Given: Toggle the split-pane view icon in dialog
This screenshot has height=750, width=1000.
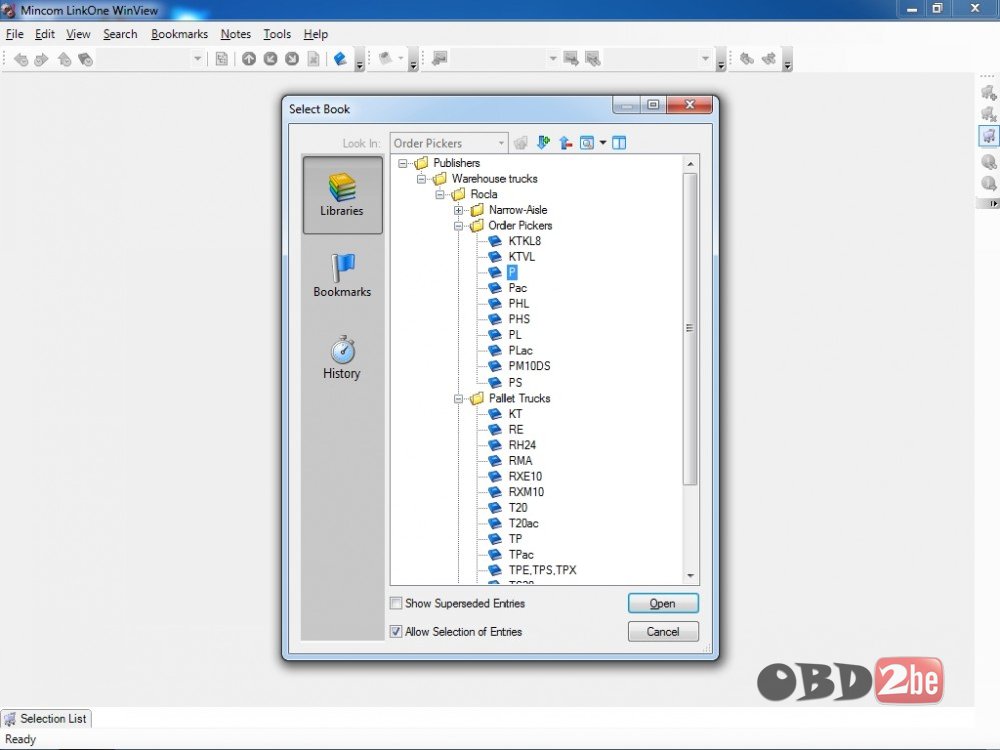Looking at the screenshot, I should click(x=619, y=143).
